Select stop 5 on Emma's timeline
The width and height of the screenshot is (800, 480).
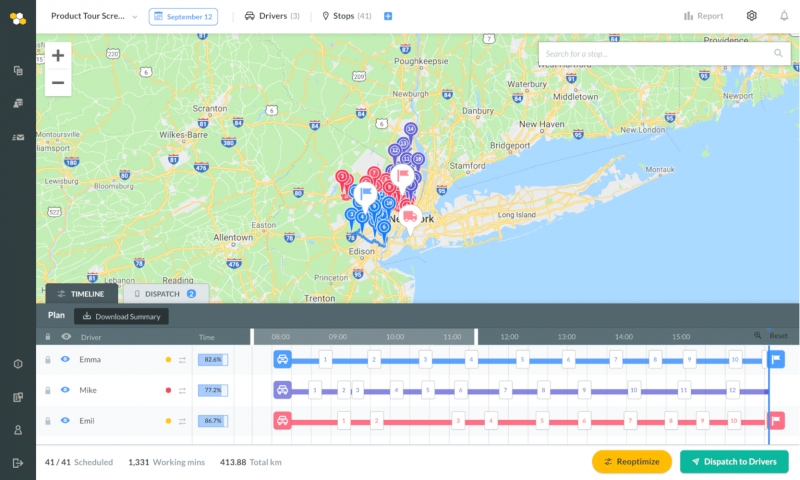coord(522,360)
